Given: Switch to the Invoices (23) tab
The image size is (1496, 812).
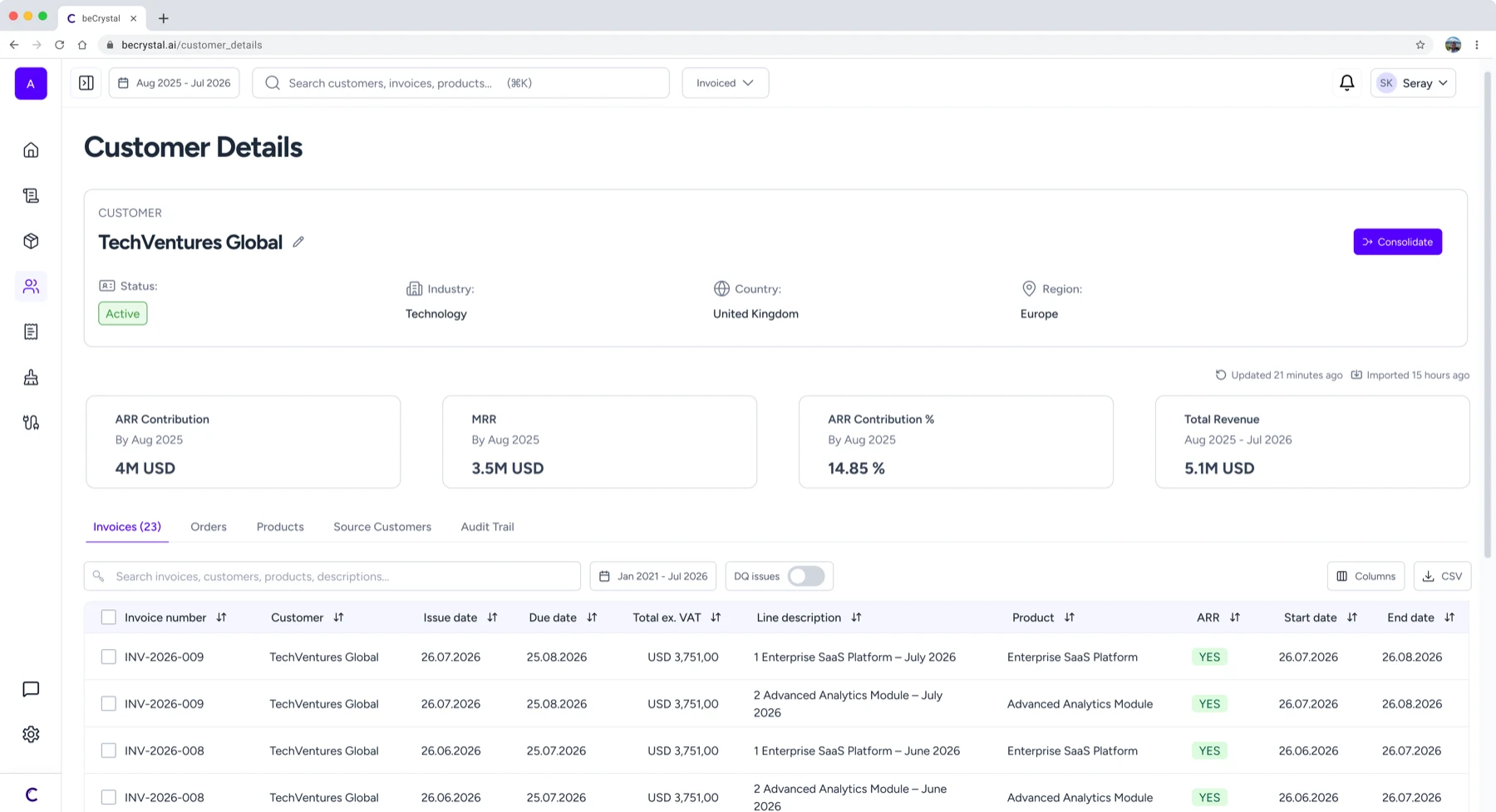Looking at the screenshot, I should point(127,527).
